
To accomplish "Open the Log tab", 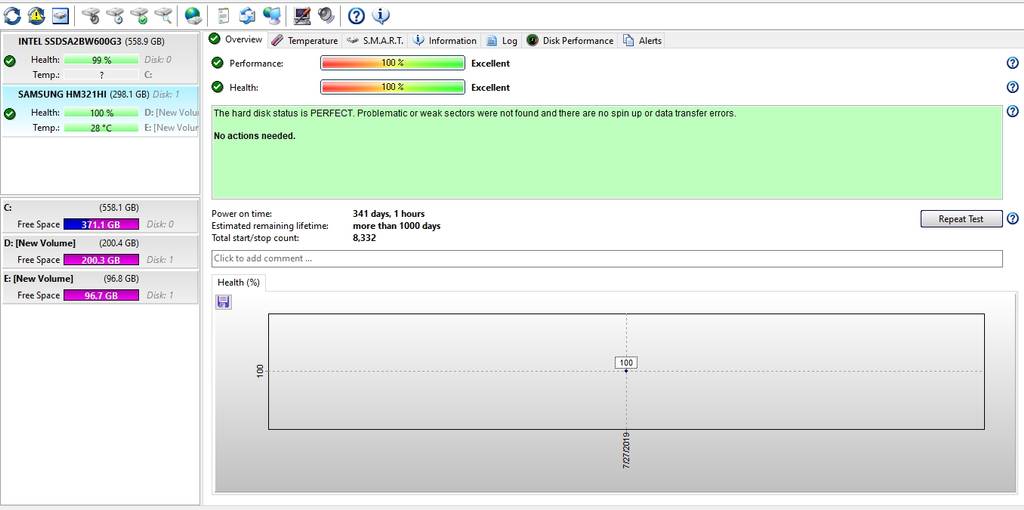I will coord(502,40).
